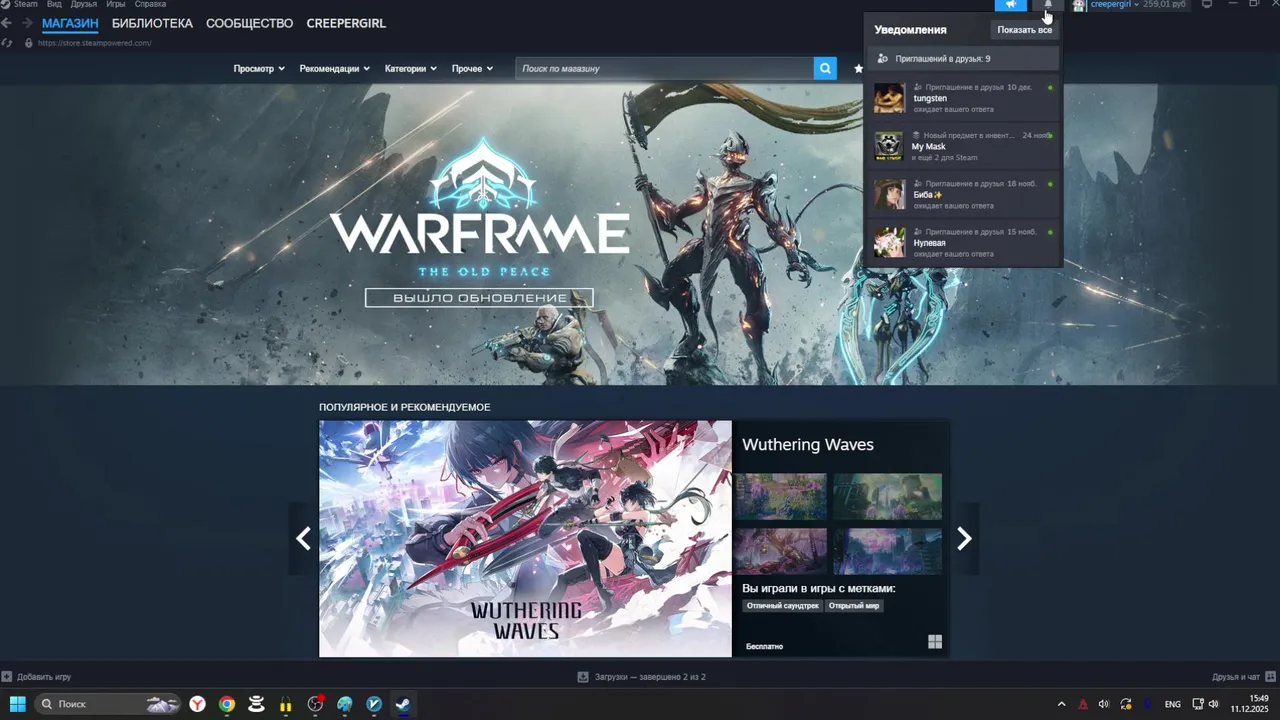Click the Показать все button
1280x720 pixels.
[1024, 30]
